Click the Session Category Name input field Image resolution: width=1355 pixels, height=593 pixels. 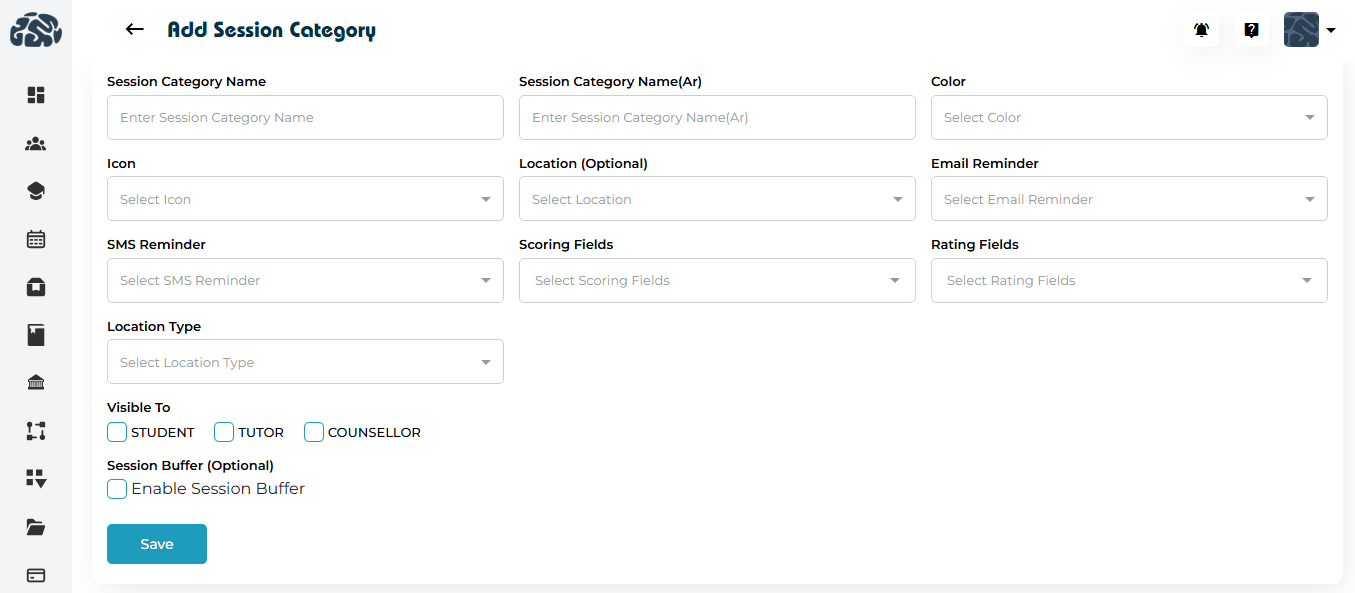[305, 118]
